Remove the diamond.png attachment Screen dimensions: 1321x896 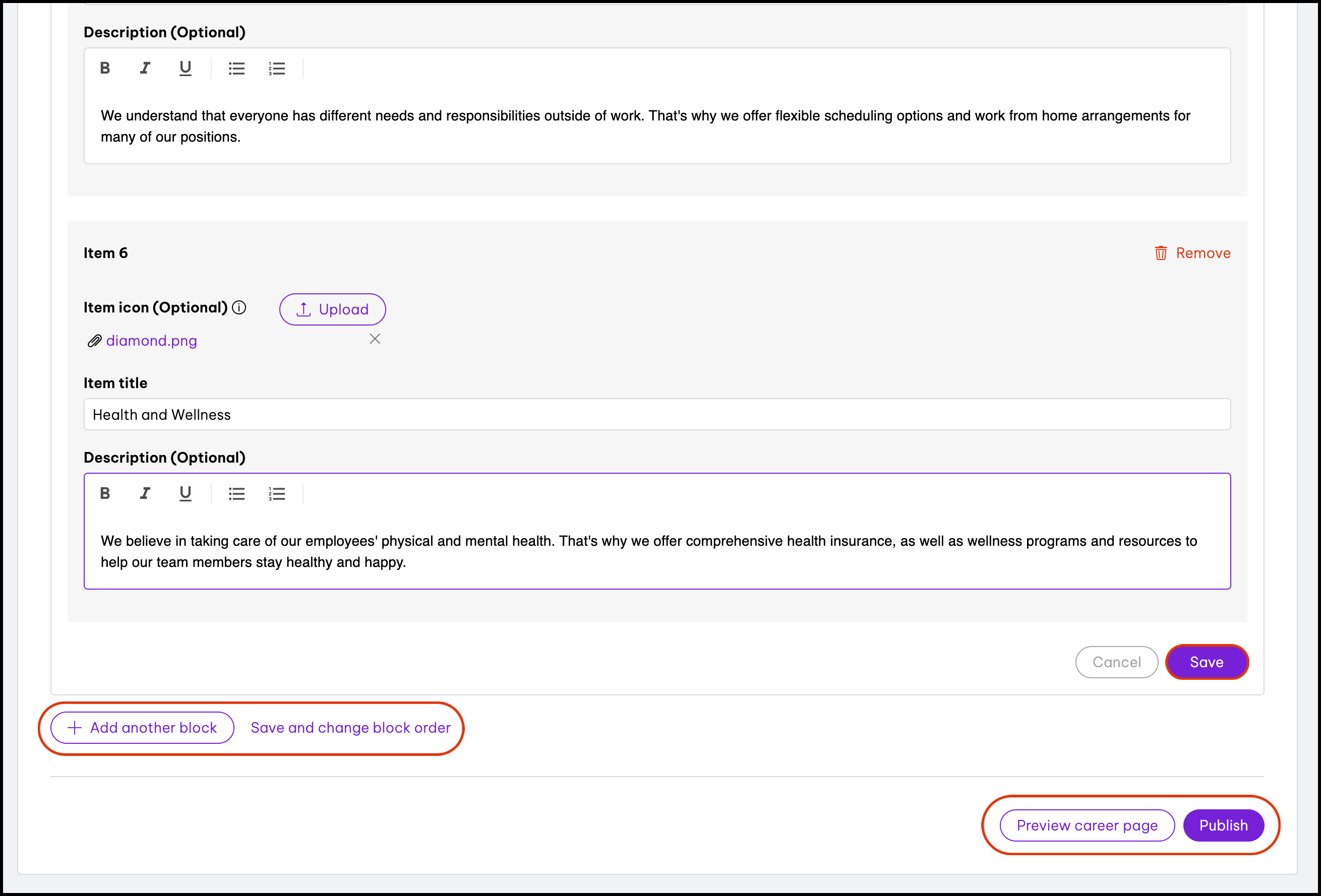click(x=375, y=339)
